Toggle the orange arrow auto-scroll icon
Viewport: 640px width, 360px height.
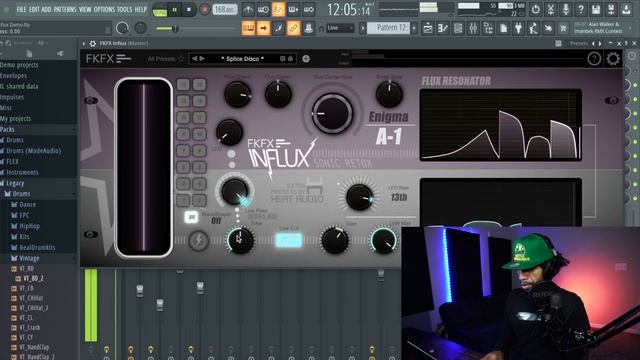coord(263,28)
